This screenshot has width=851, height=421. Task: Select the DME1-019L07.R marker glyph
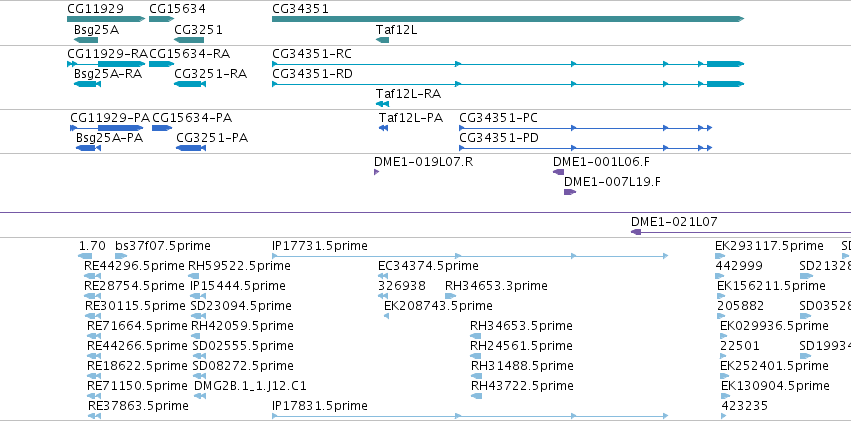(376, 172)
